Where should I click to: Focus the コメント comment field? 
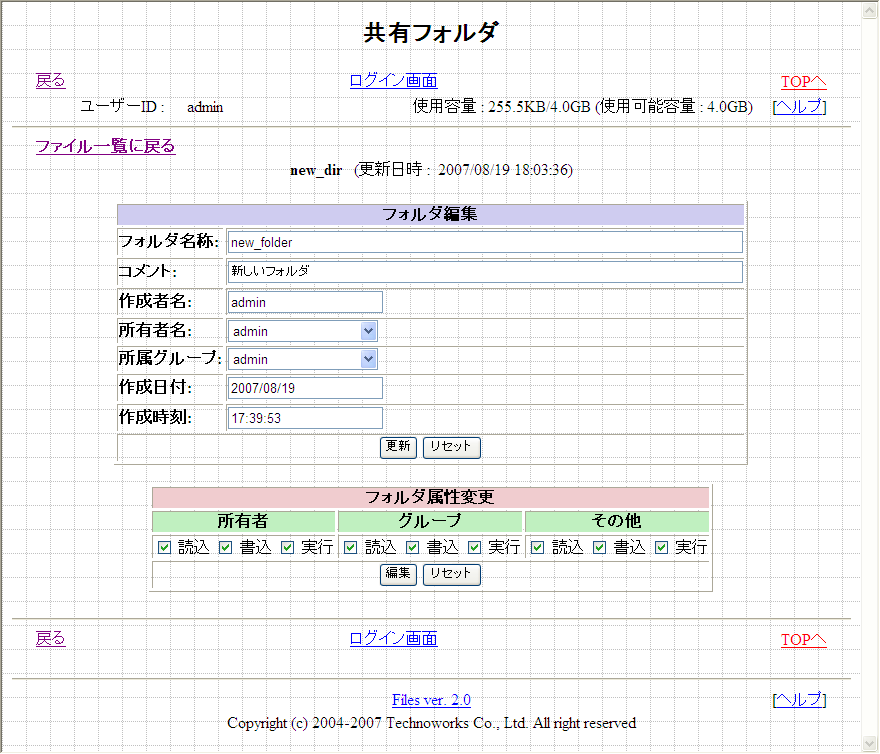(x=484, y=271)
